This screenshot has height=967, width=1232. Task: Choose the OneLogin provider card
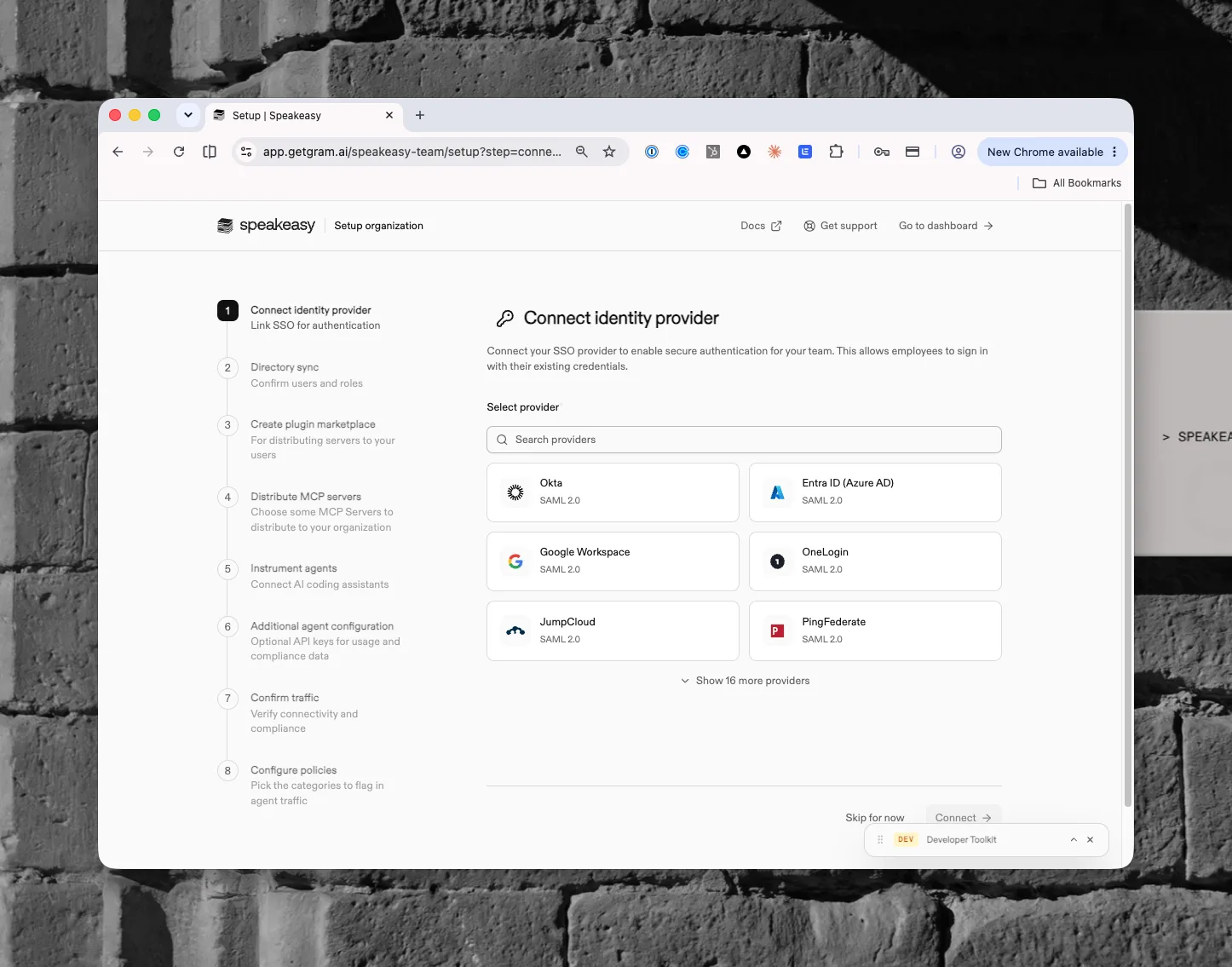[875, 561]
